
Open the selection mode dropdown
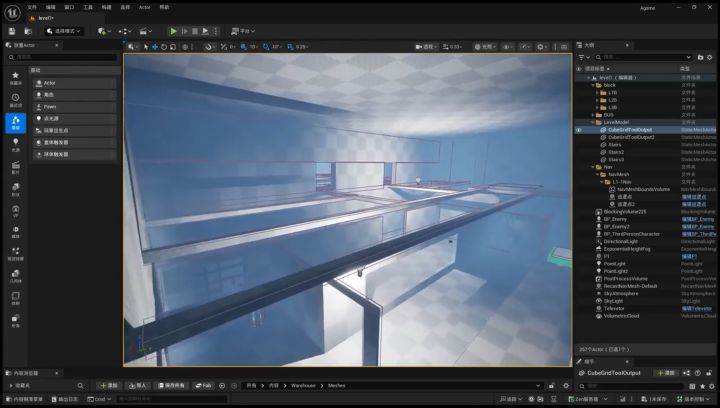point(63,31)
